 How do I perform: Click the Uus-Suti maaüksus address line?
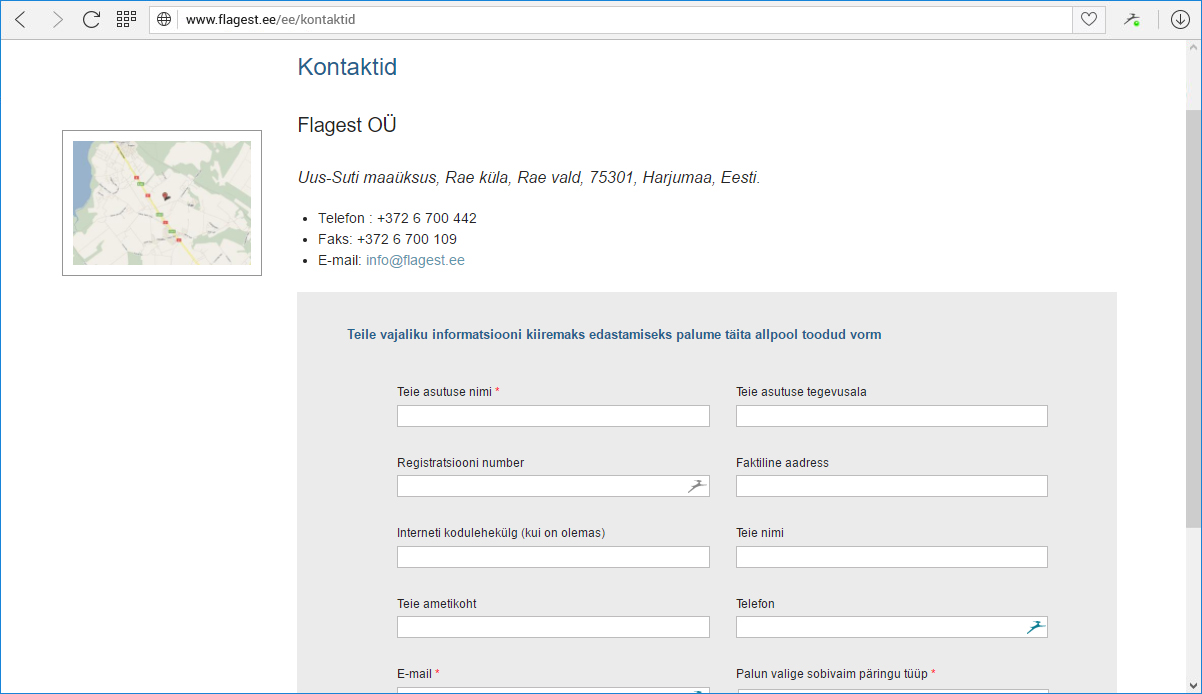click(x=529, y=178)
